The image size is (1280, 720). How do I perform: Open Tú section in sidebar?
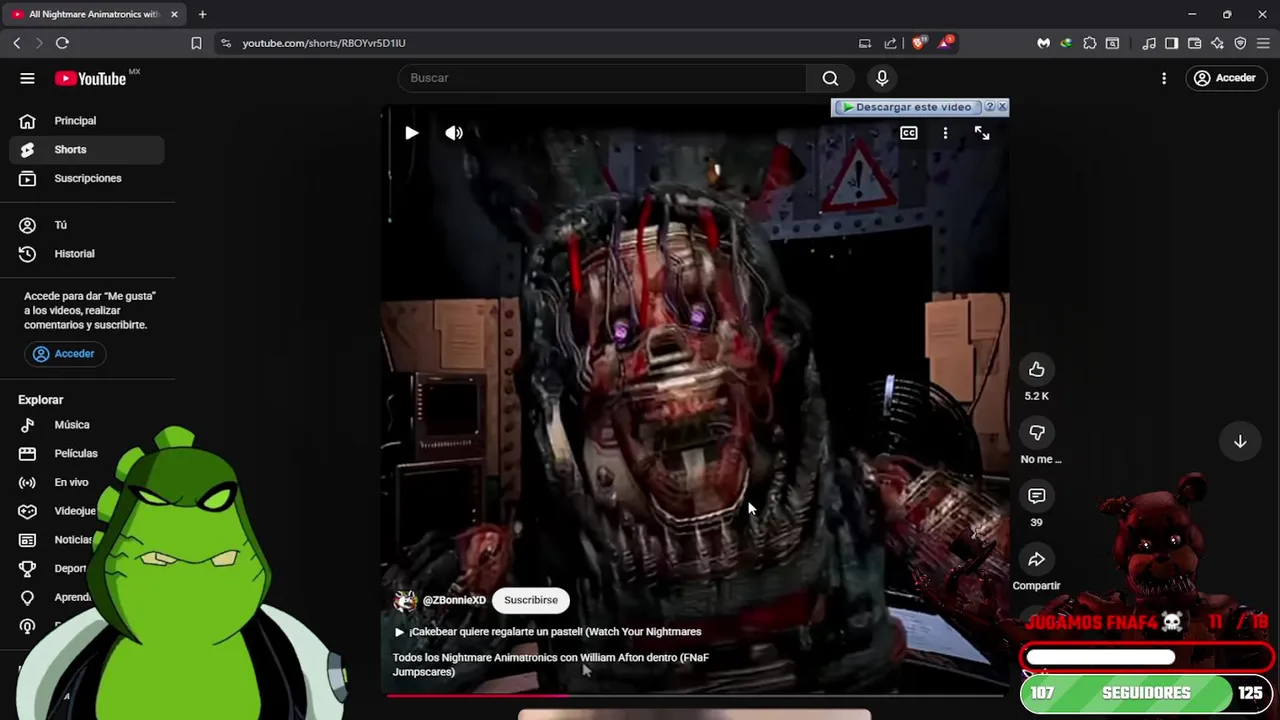(88, 225)
